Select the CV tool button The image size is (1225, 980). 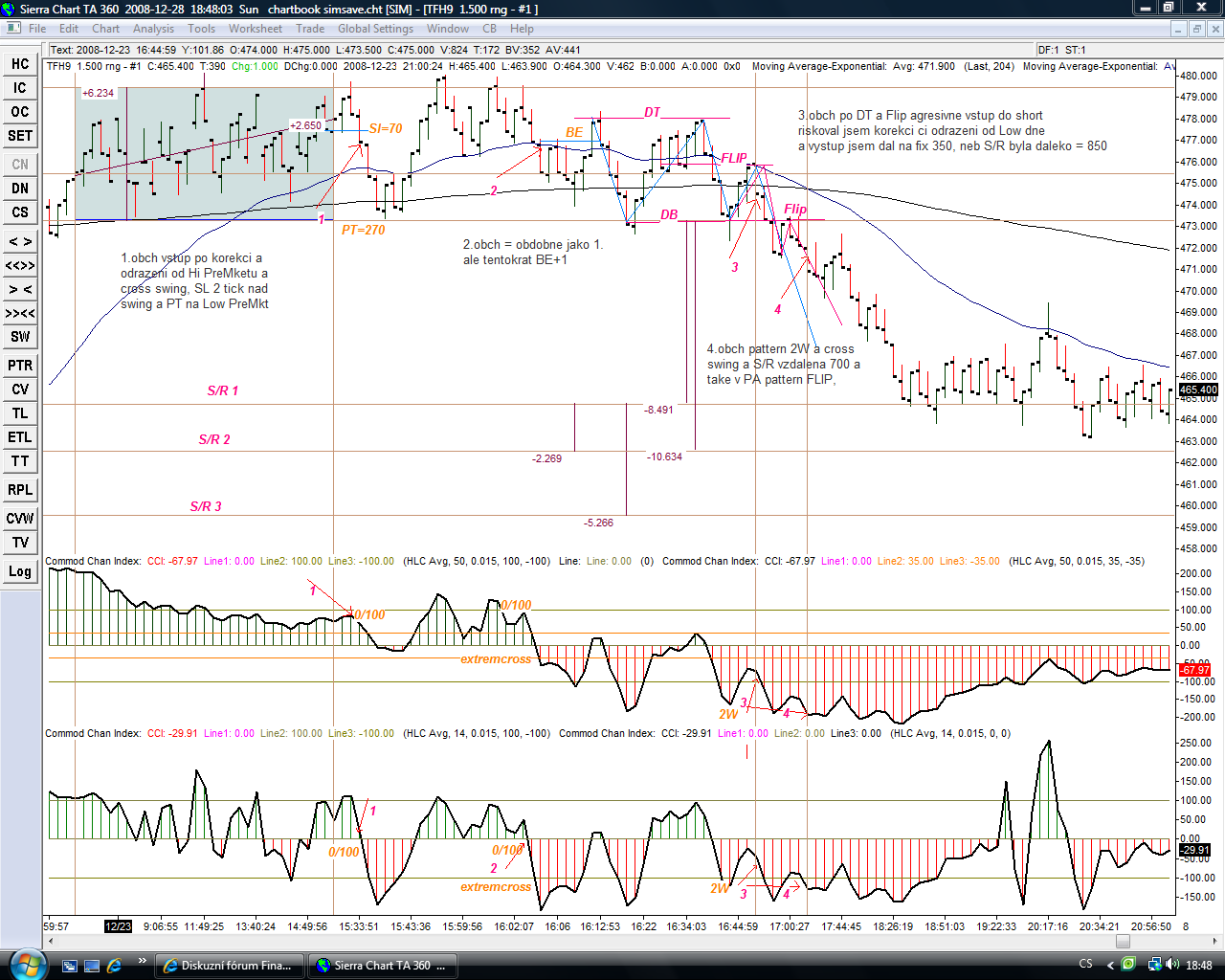(20, 390)
